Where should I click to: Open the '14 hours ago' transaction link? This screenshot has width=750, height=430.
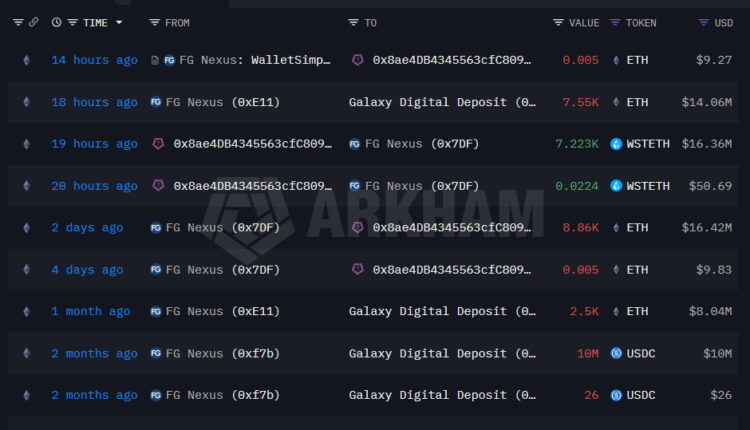[94, 60]
